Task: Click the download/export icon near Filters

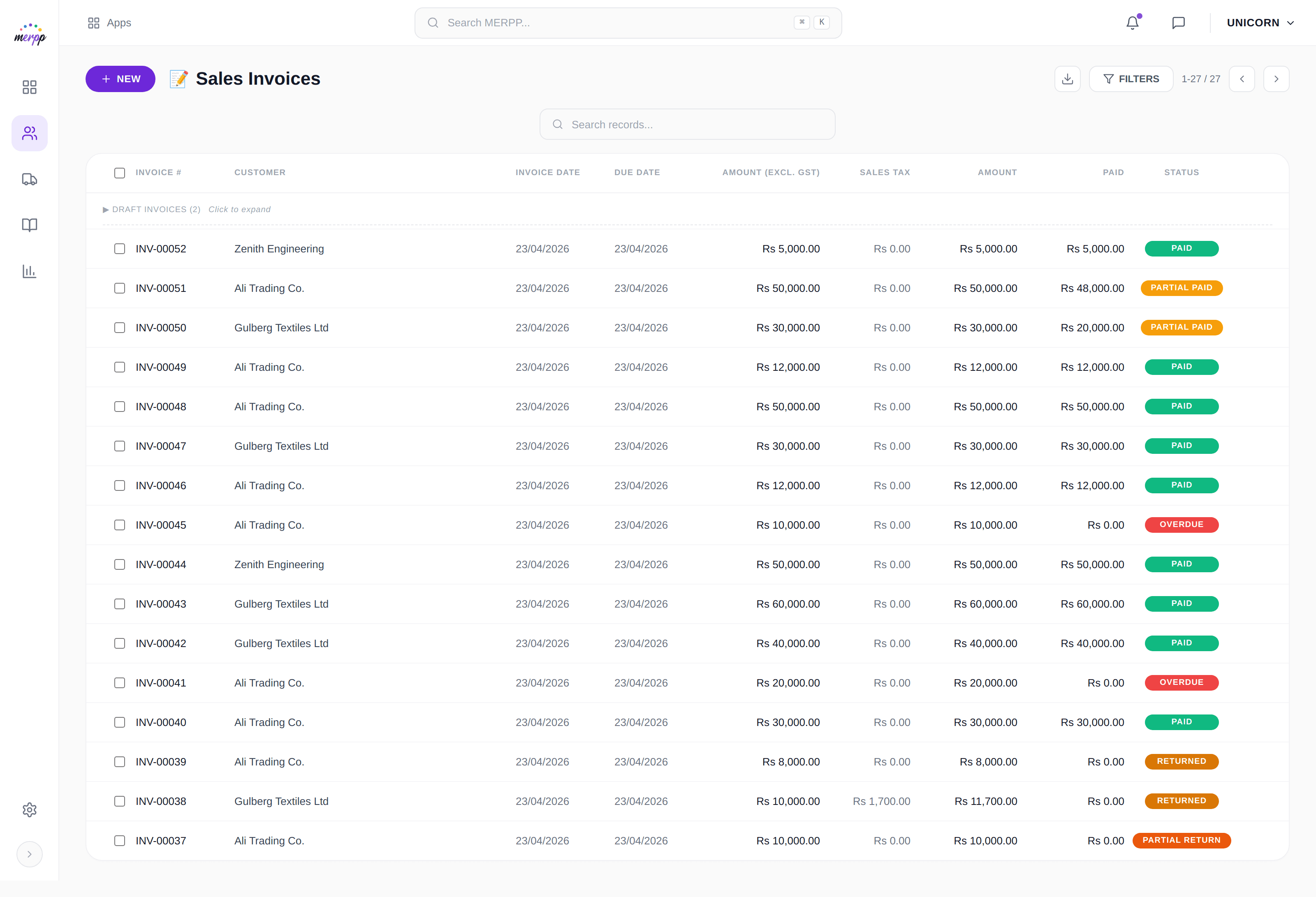Action: tap(1068, 79)
